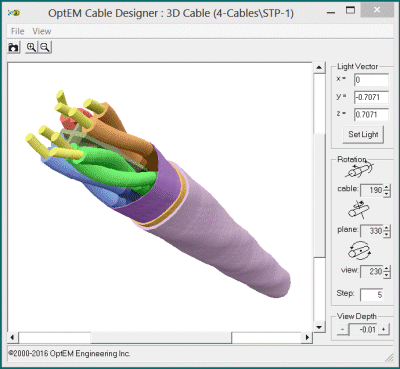Click the OptEM app icon in title bar
Viewport: 400px width, 369px height.
14,13
